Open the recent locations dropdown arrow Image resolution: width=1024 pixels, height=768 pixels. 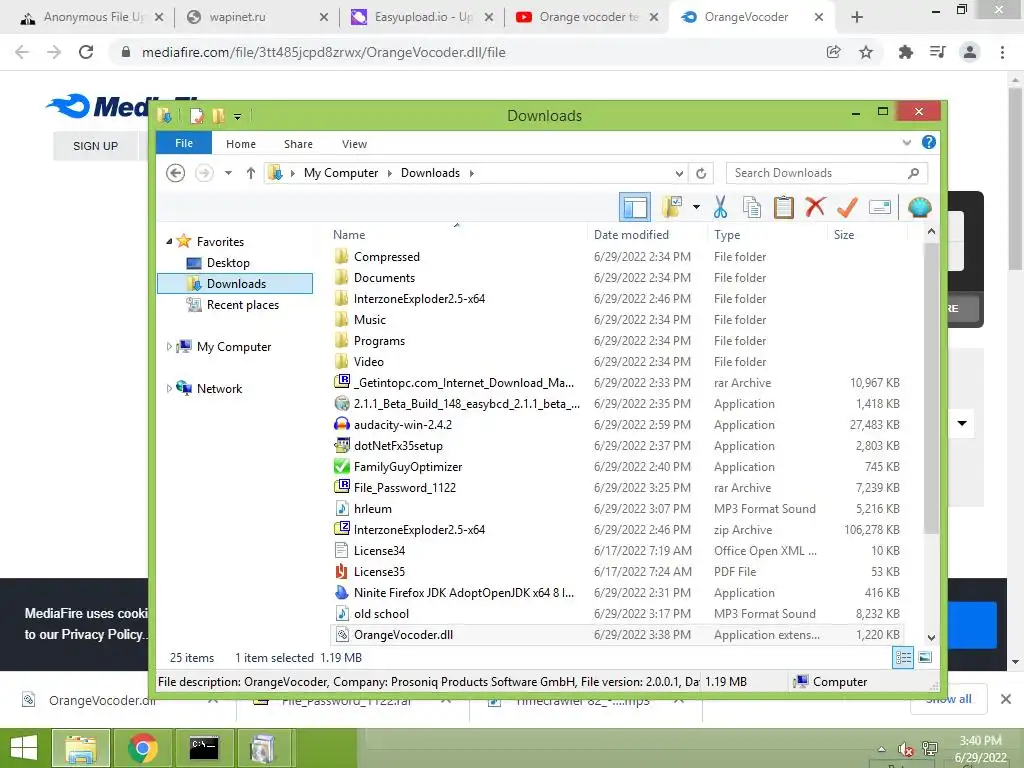point(228,173)
